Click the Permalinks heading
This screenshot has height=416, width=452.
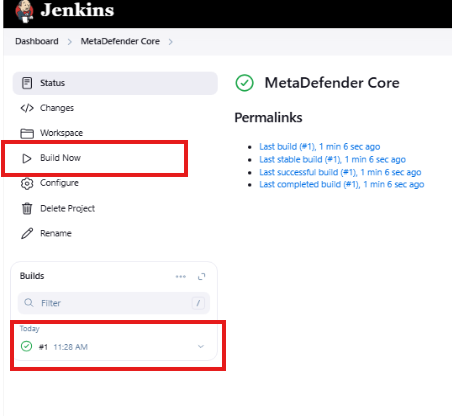point(268,117)
